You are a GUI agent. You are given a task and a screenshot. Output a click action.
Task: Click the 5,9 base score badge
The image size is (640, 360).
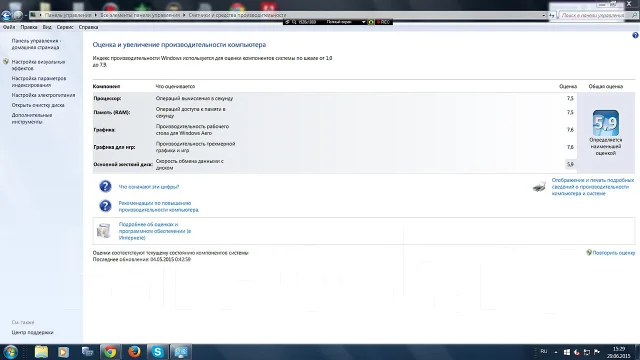(x=606, y=122)
